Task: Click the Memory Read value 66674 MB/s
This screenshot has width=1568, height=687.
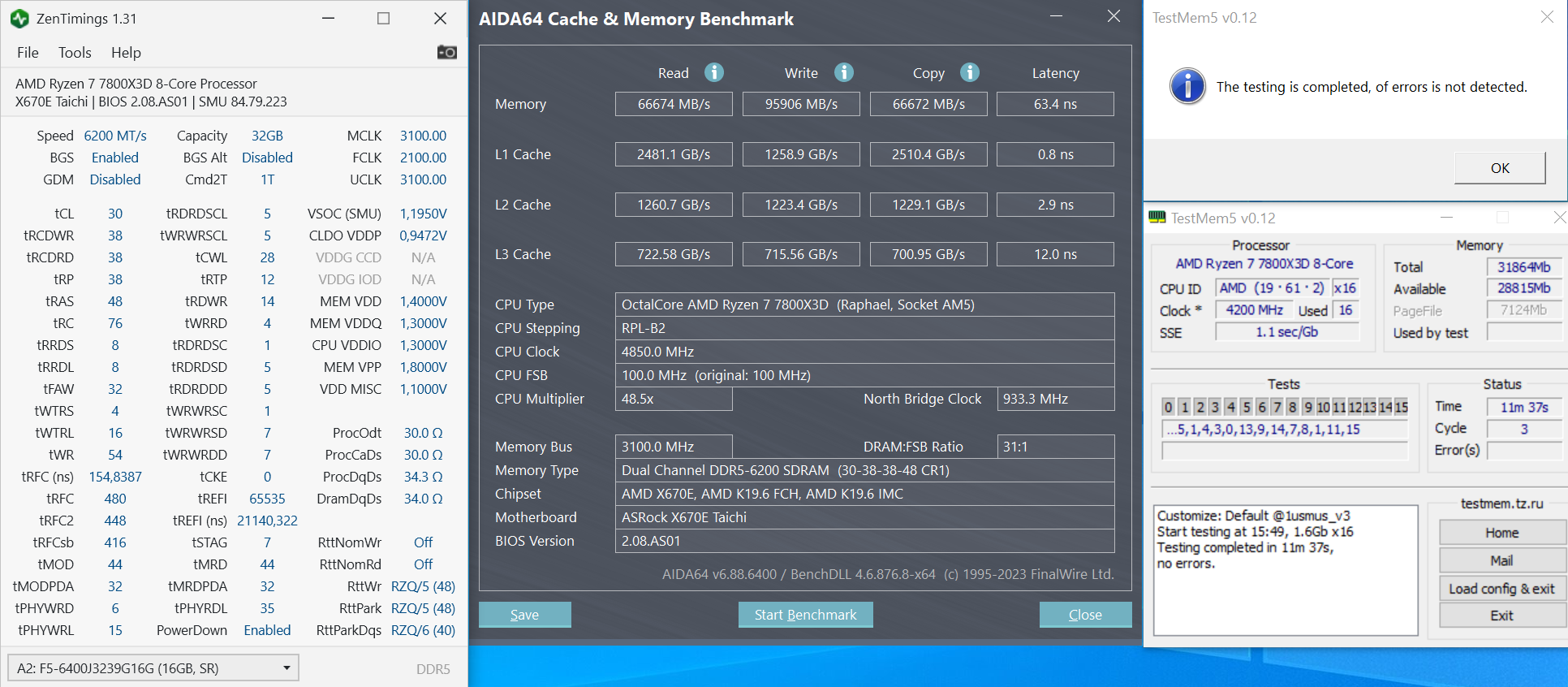Action: coord(674,104)
